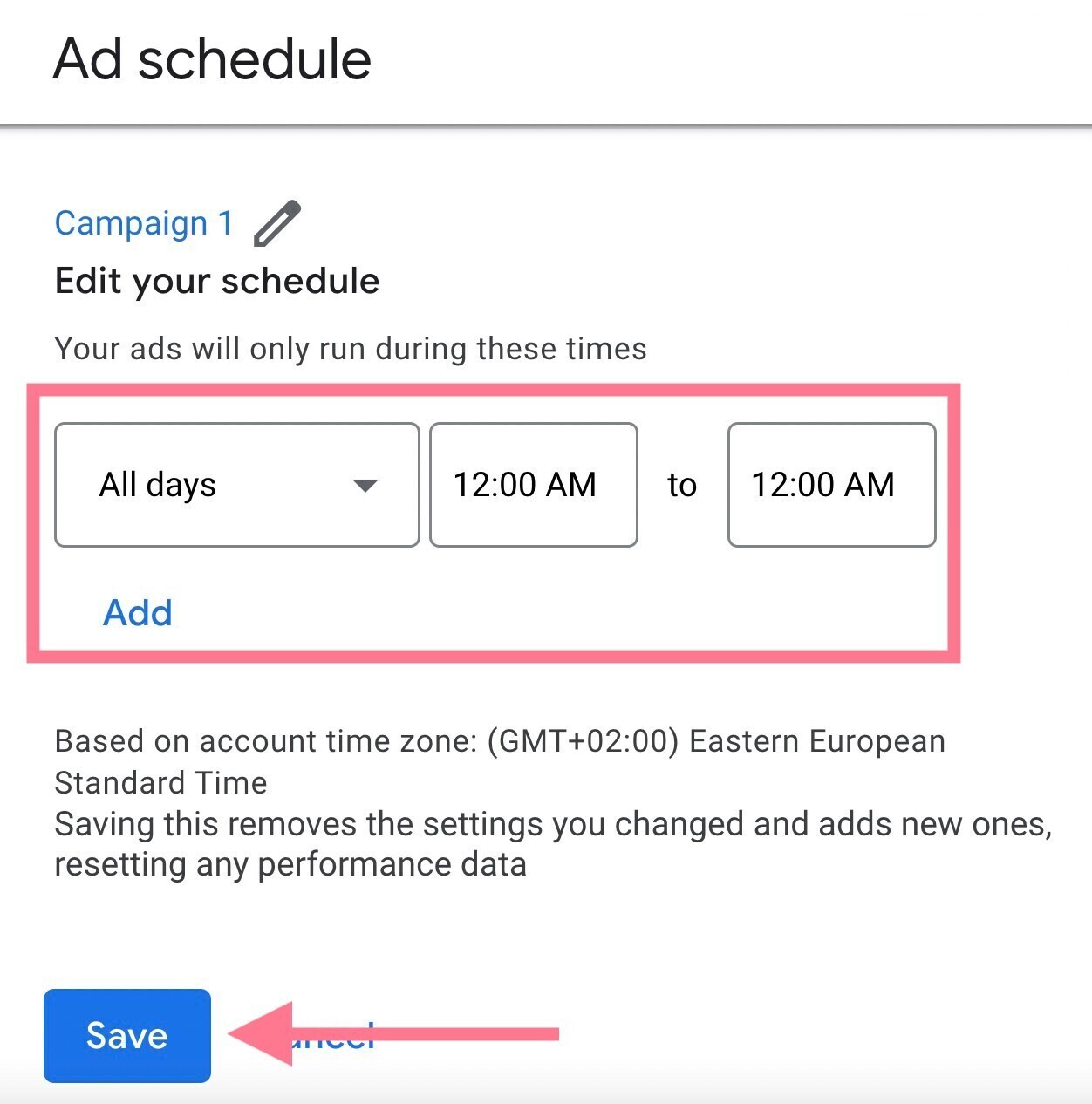Click the 'Saving this removes the settings' notice
The image size is (1092, 1104).
point(553,824)
